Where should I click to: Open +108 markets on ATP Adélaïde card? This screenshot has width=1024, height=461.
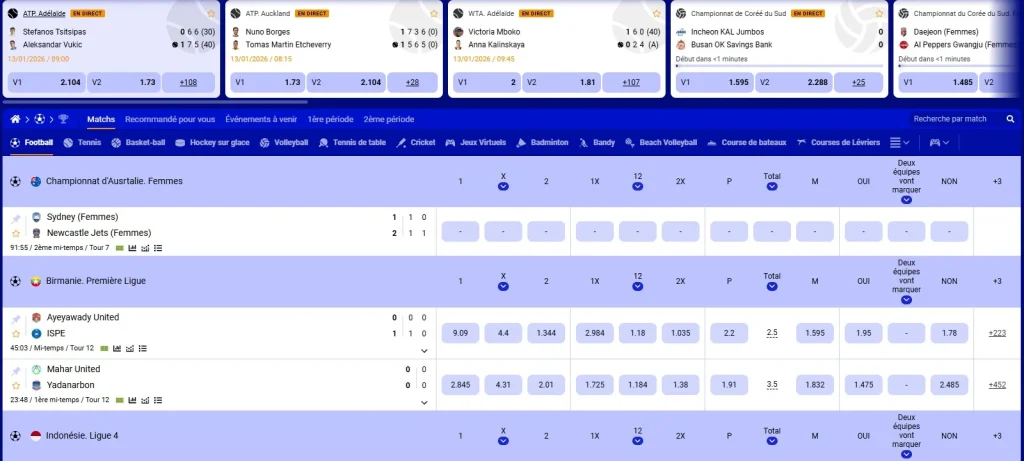click(188, 82)
